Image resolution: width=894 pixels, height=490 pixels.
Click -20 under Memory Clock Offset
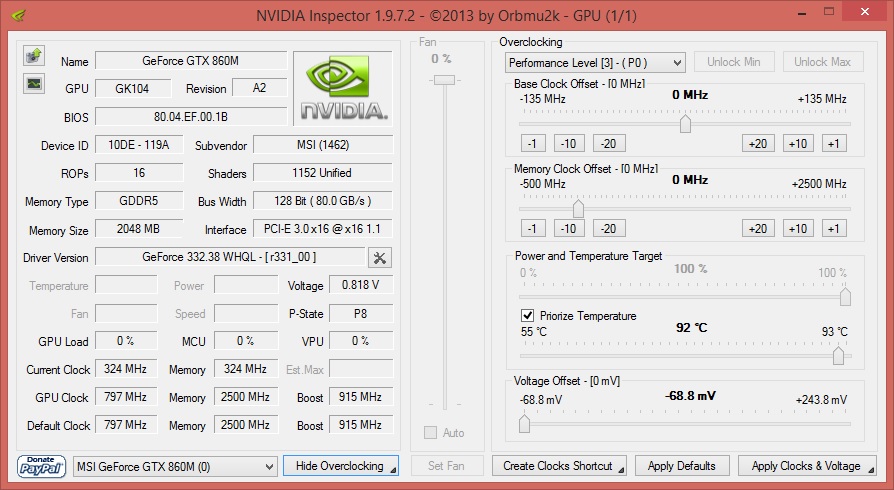coord(609,228)
